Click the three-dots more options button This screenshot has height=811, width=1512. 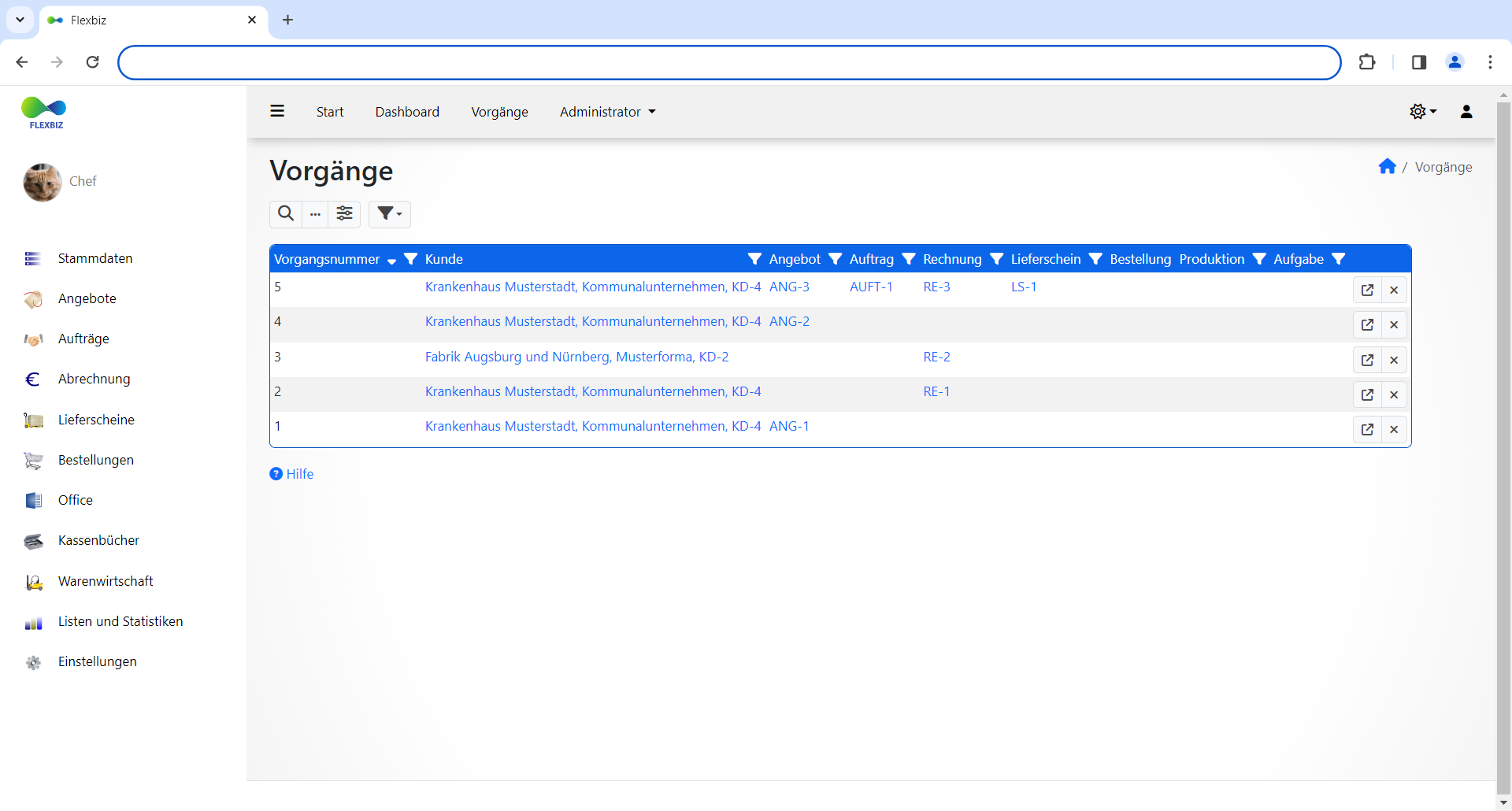pos(315,213)
